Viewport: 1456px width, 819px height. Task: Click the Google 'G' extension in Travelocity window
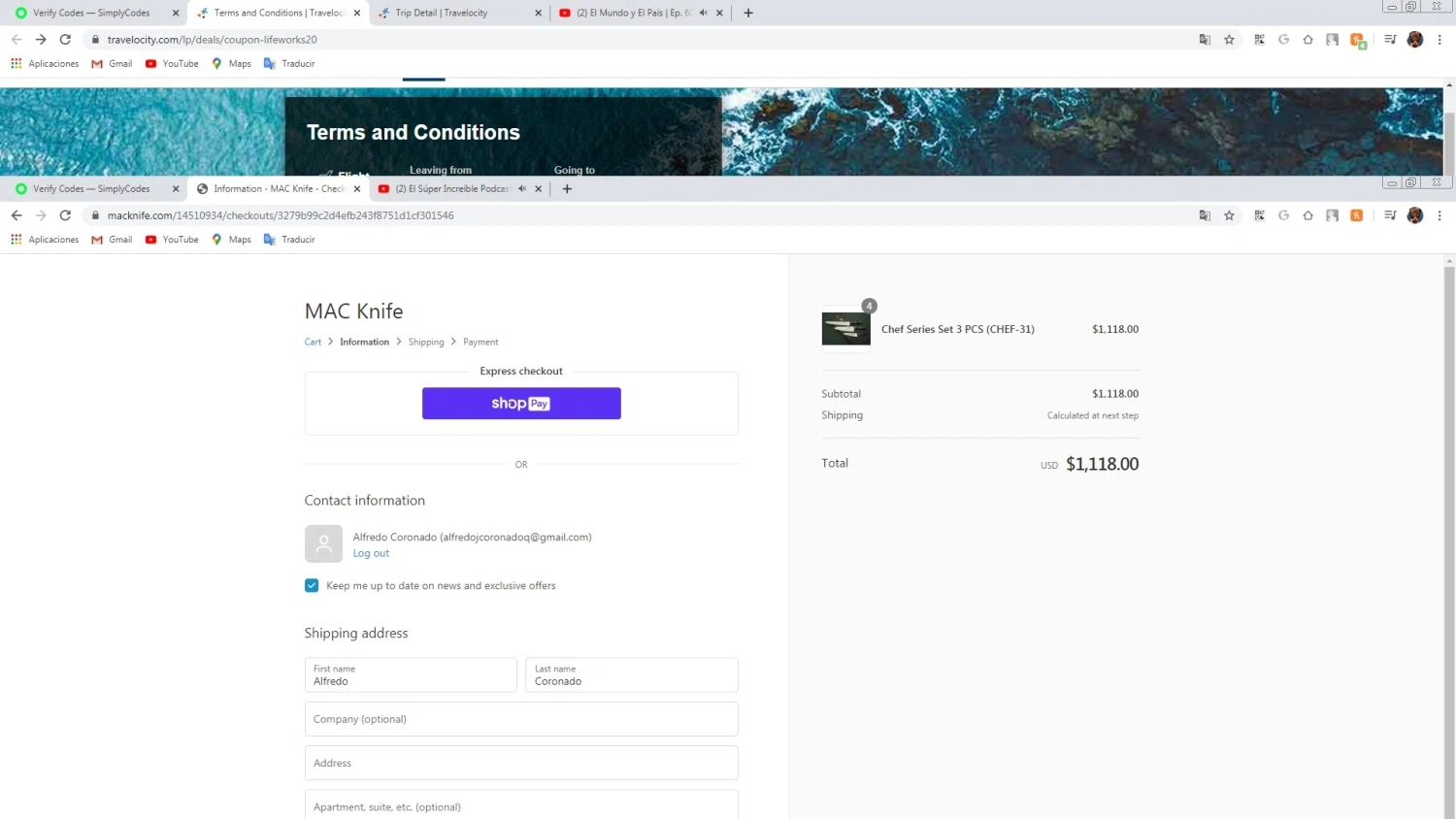point(1283,40)
